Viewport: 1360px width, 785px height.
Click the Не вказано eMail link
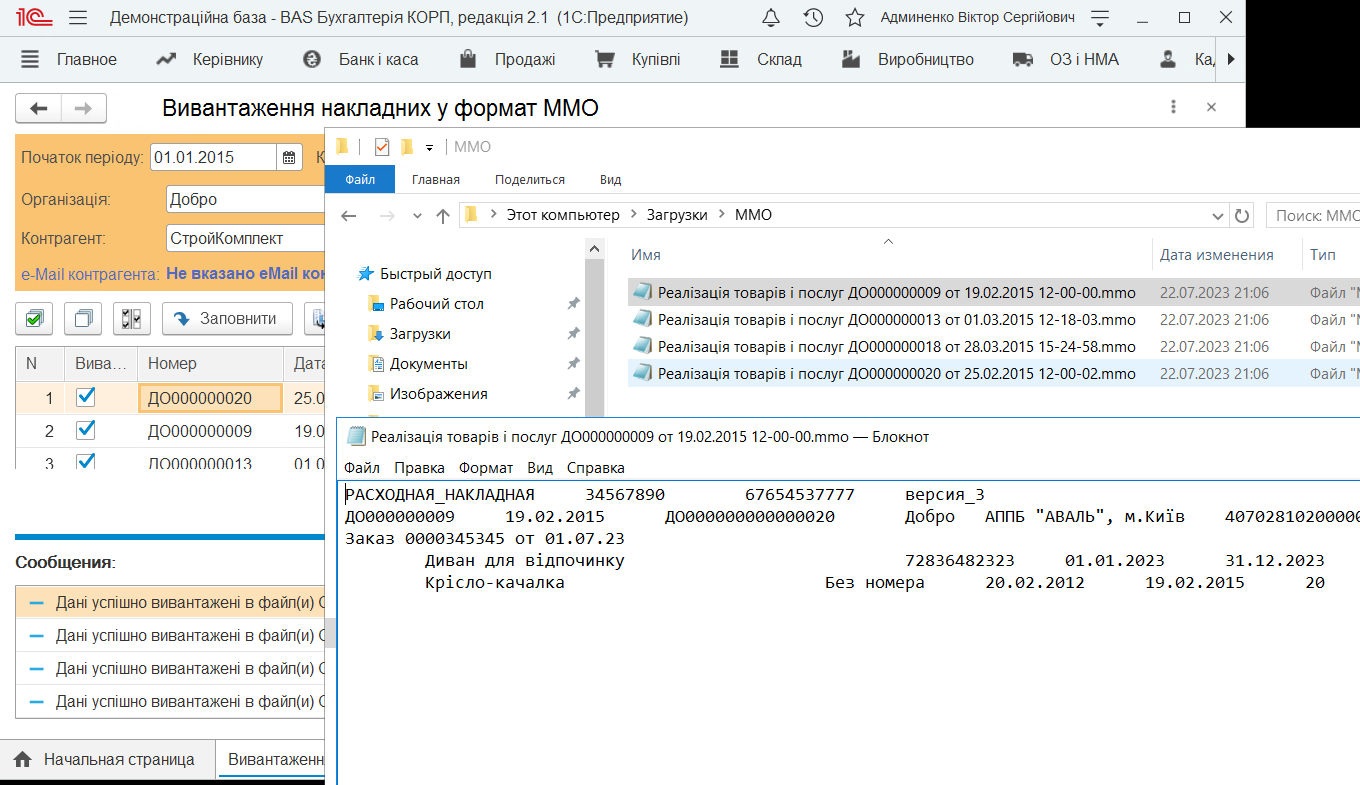click(x=246, y=273)
